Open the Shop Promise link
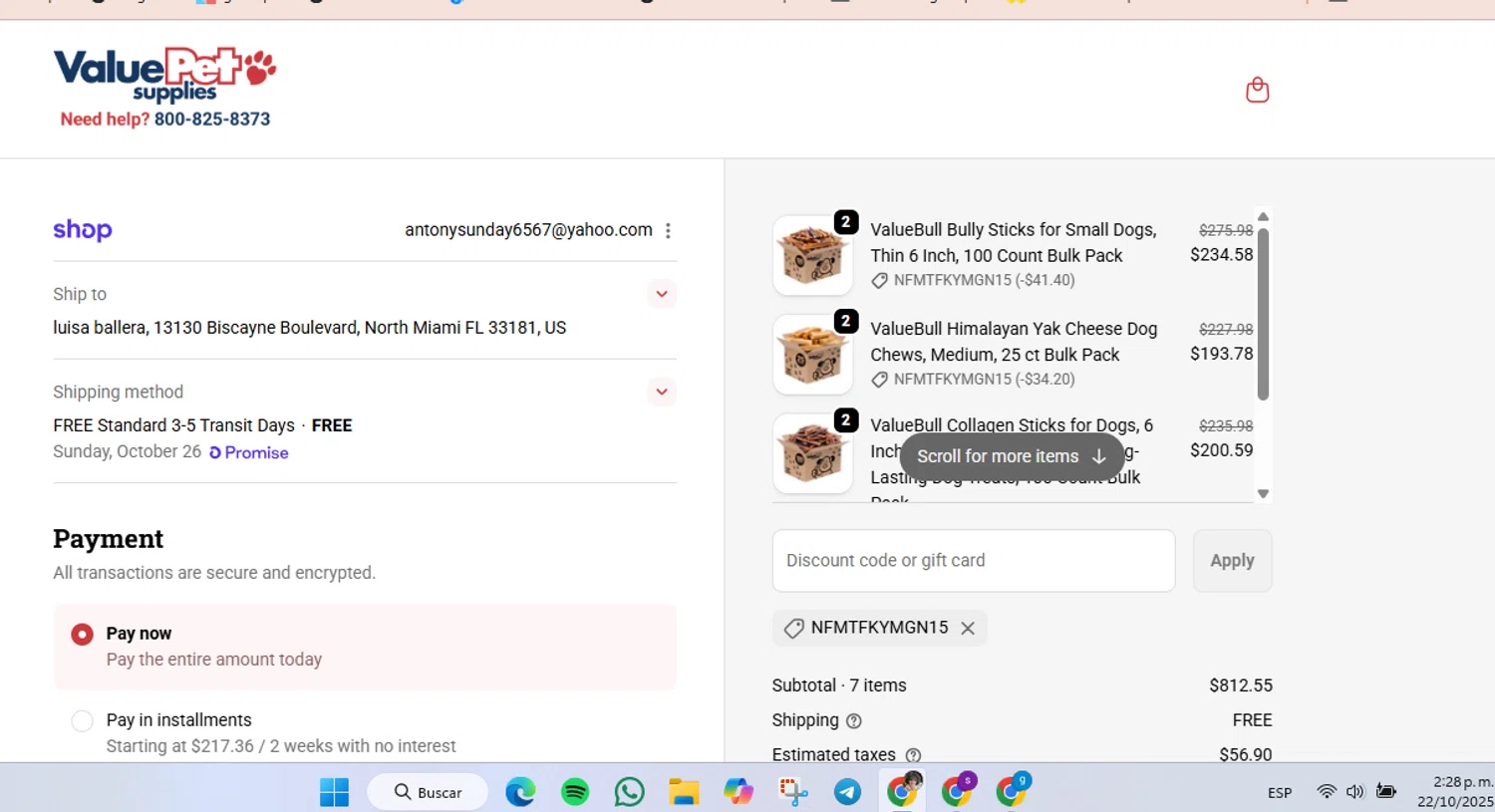The width and height of the screenshot is (1495, 812). [x=249, y=452]
